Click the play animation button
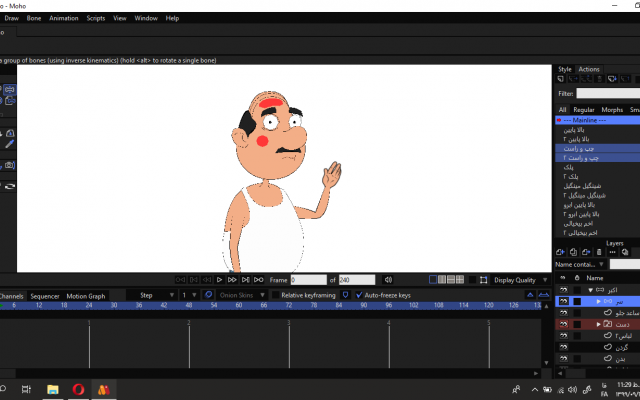This screenshot has height=400, width=640. tap(219, 280)
